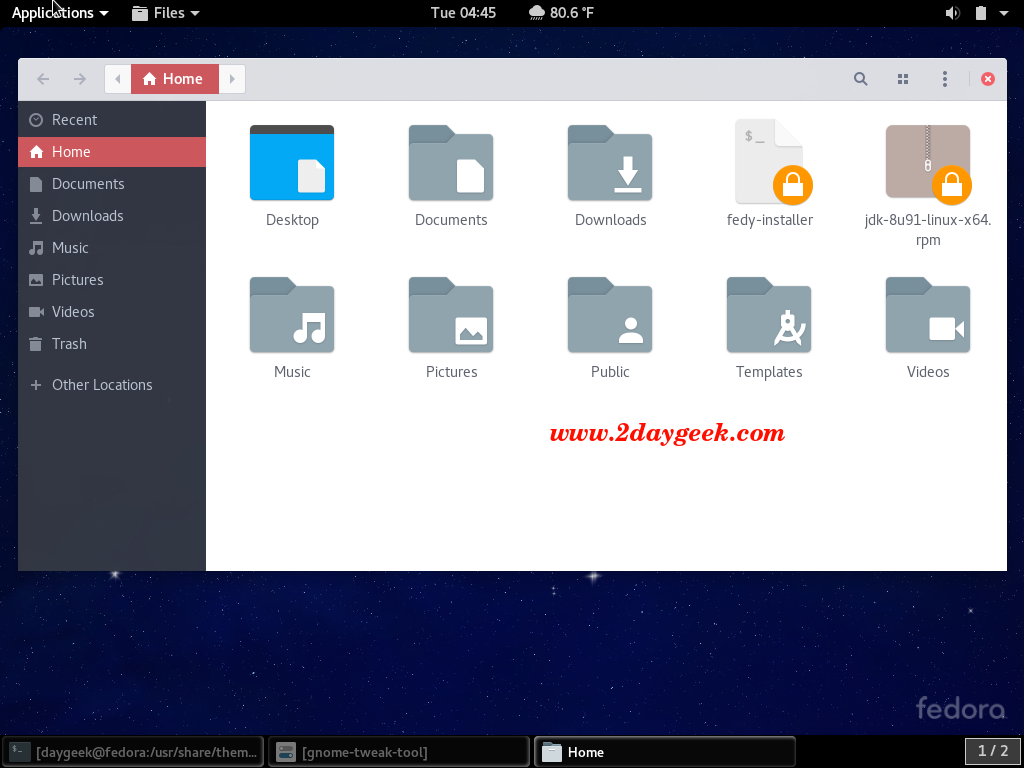Screen dimensions: 1024x768
Task: Go back with the left arrow
Action: point(43,79)
